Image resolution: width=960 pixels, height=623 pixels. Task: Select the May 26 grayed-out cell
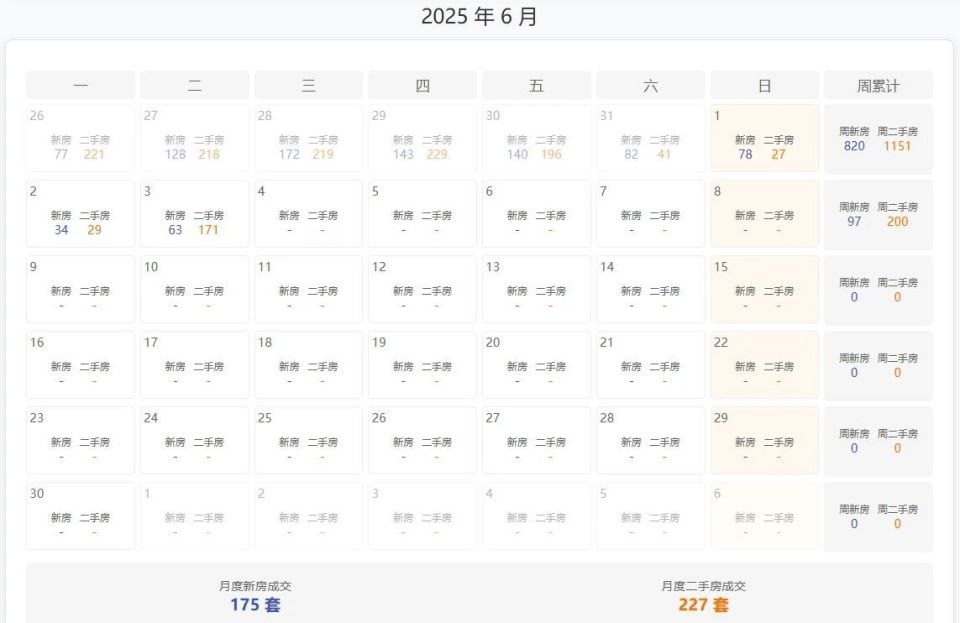pos(80,138)
